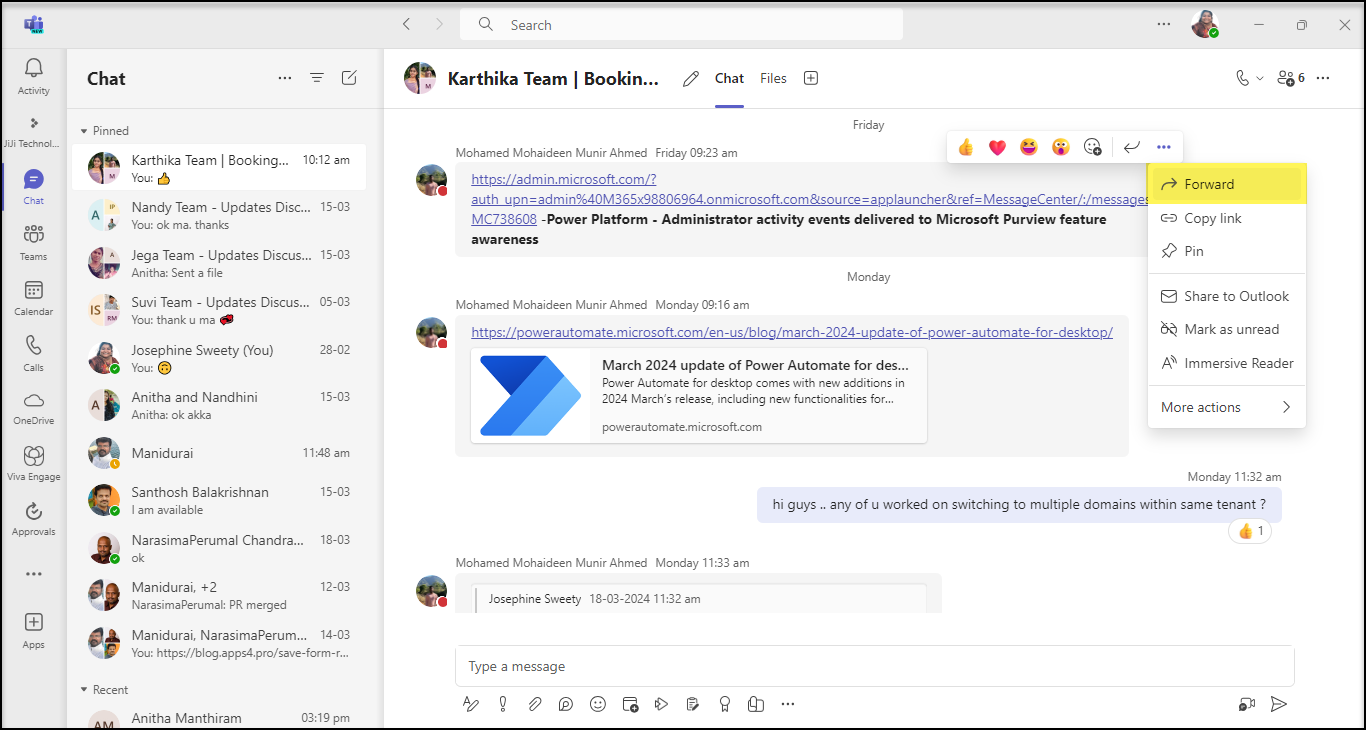Open the Calendar app from sidebar
The image size is (1366, 730).
tap(33, 297)
